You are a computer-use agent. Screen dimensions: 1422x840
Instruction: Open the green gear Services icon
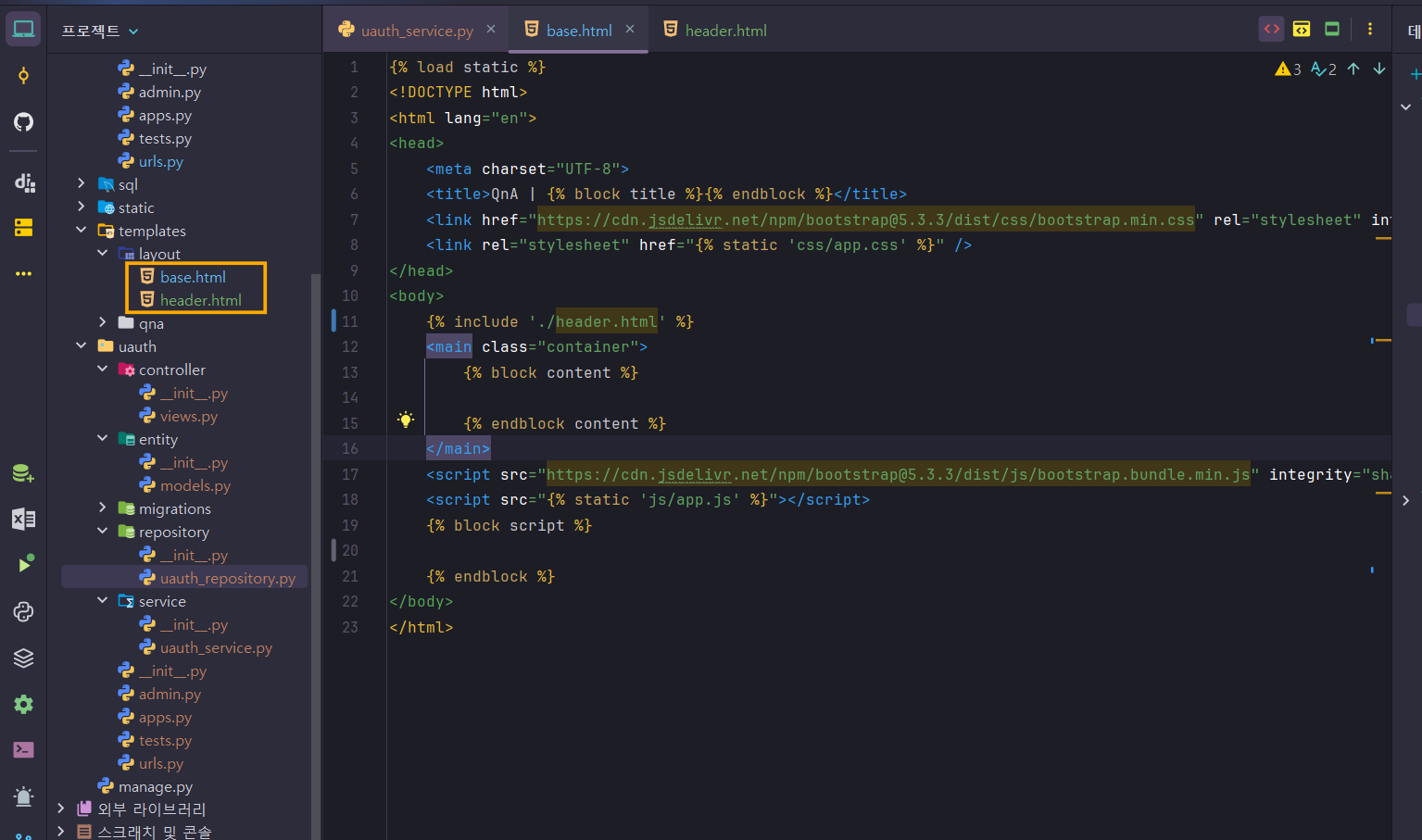point(23,704)
